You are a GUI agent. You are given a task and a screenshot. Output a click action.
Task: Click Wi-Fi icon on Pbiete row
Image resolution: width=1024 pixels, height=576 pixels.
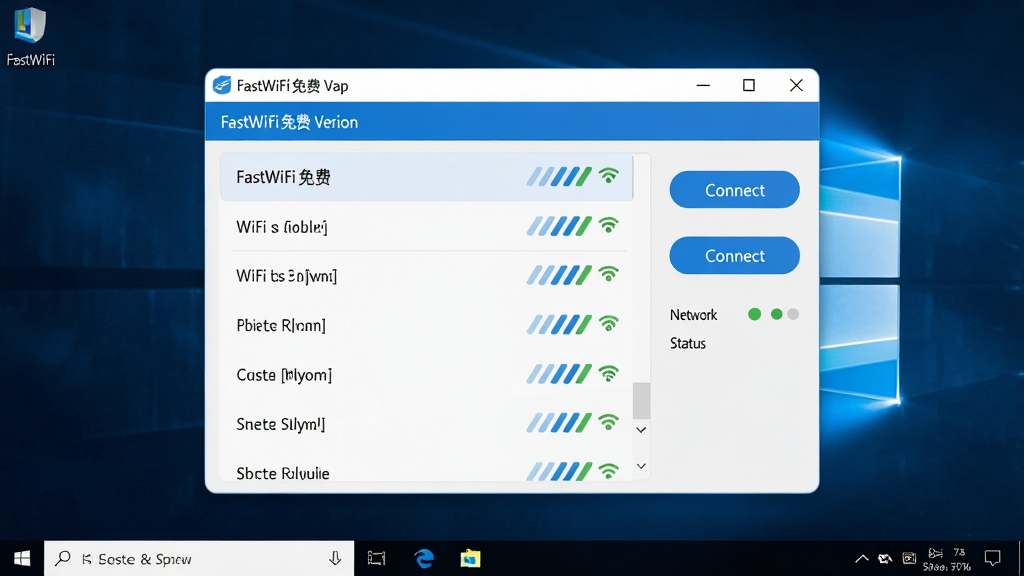[609, 323]
